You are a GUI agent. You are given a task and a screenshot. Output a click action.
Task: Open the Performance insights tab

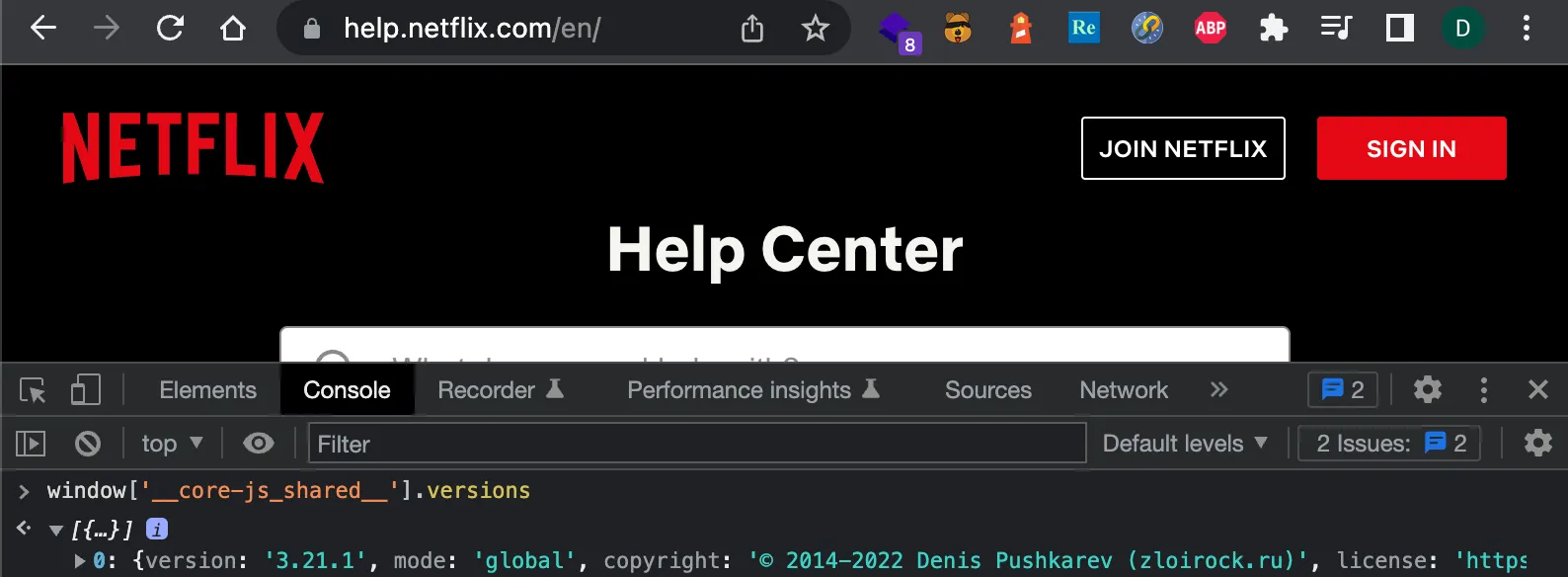point(753,390)
